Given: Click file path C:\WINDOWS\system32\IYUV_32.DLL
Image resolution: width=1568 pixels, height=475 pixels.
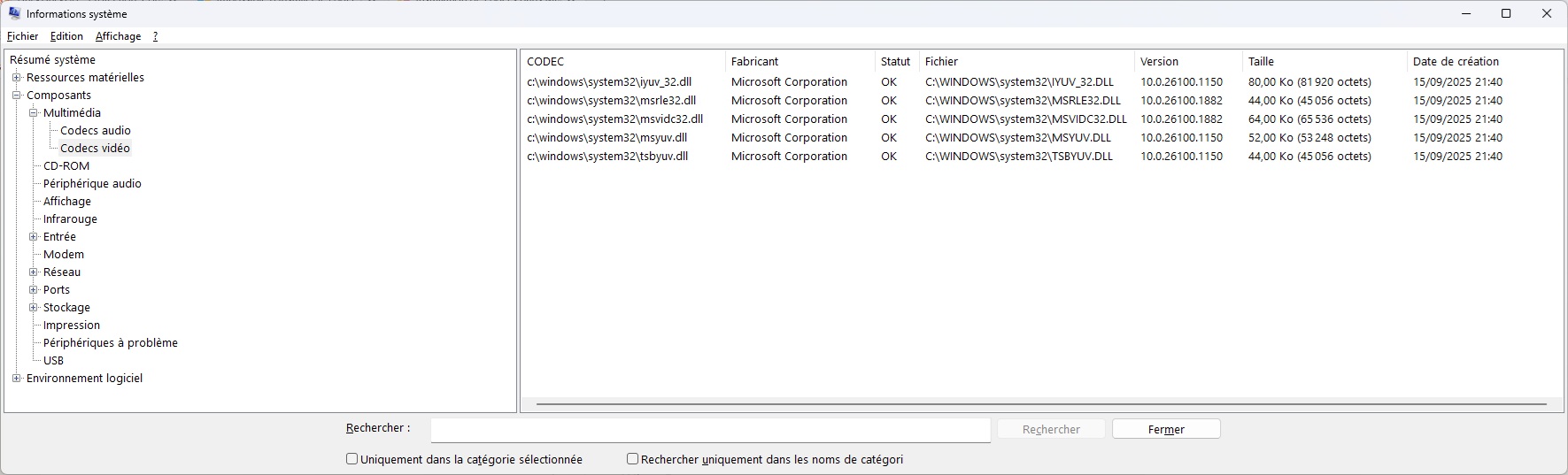Looking at the screenshot, I should (1020, 81).
